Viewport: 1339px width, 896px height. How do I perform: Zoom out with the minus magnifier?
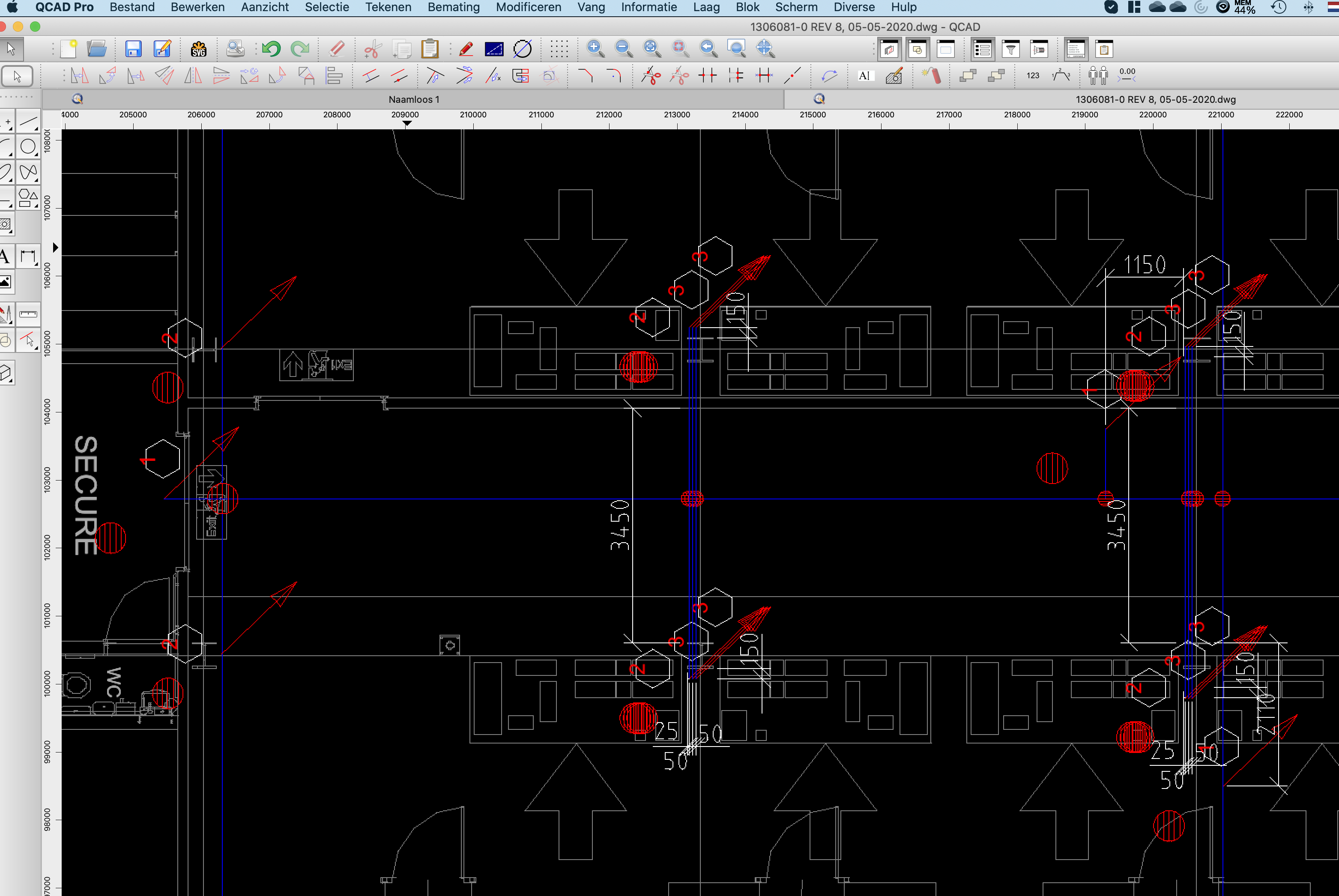[624, 49]
